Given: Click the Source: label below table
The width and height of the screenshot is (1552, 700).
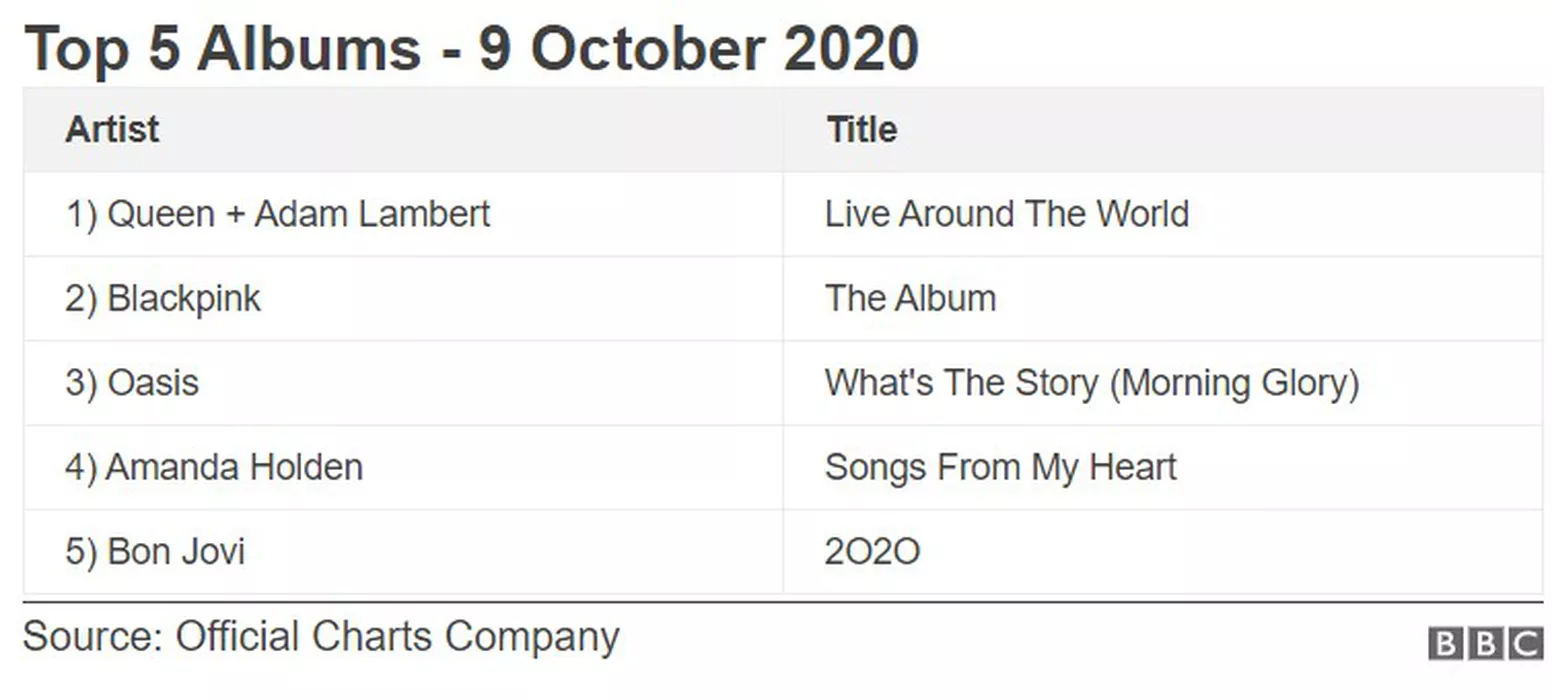Looking at the screenshot, I should 91,637.
